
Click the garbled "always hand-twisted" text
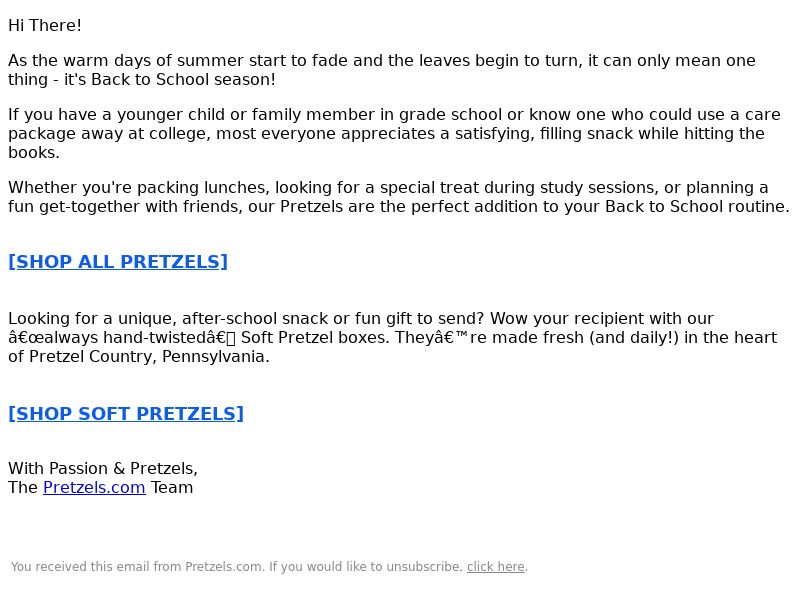[x=122, y=338]
